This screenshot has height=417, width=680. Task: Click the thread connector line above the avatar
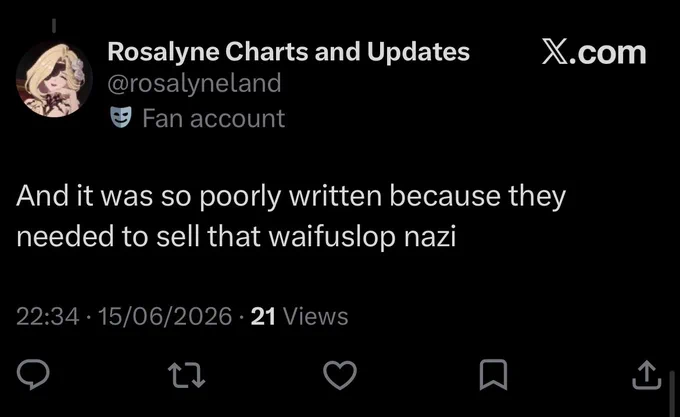[54, 26]
